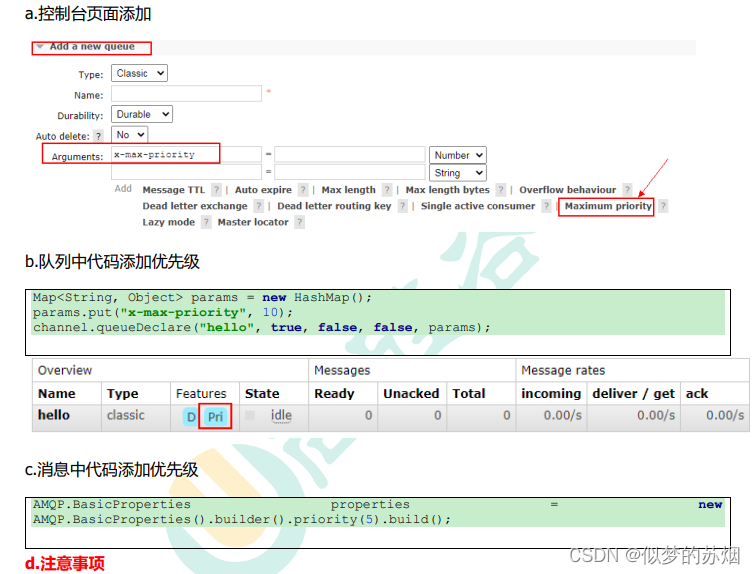The image size is (755, 574).
Task: Click the Overview group header
Action: coord(65,370)
